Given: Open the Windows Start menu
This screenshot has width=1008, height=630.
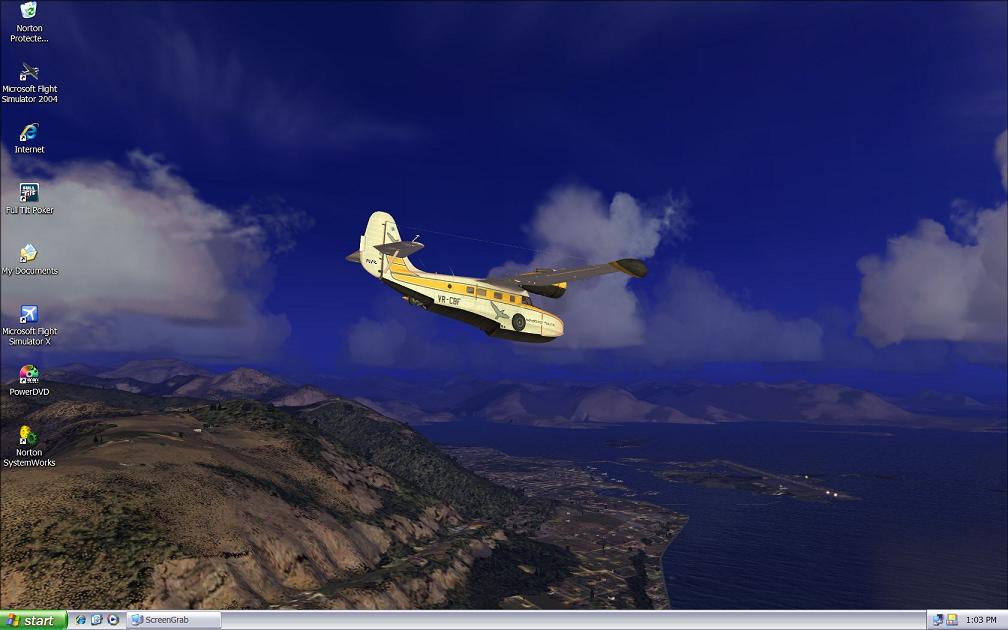Looking at the screenshot, I should (x=33, y=620).
